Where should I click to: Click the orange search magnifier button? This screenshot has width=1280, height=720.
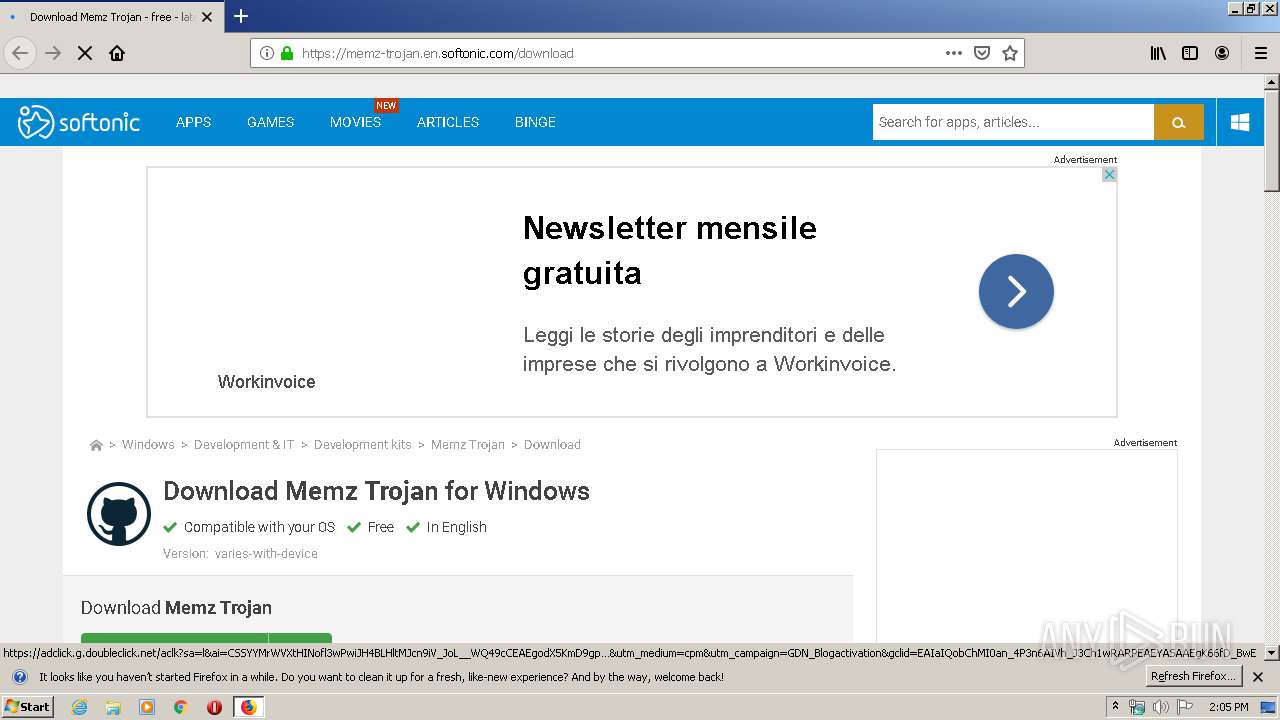[1179, 122]
